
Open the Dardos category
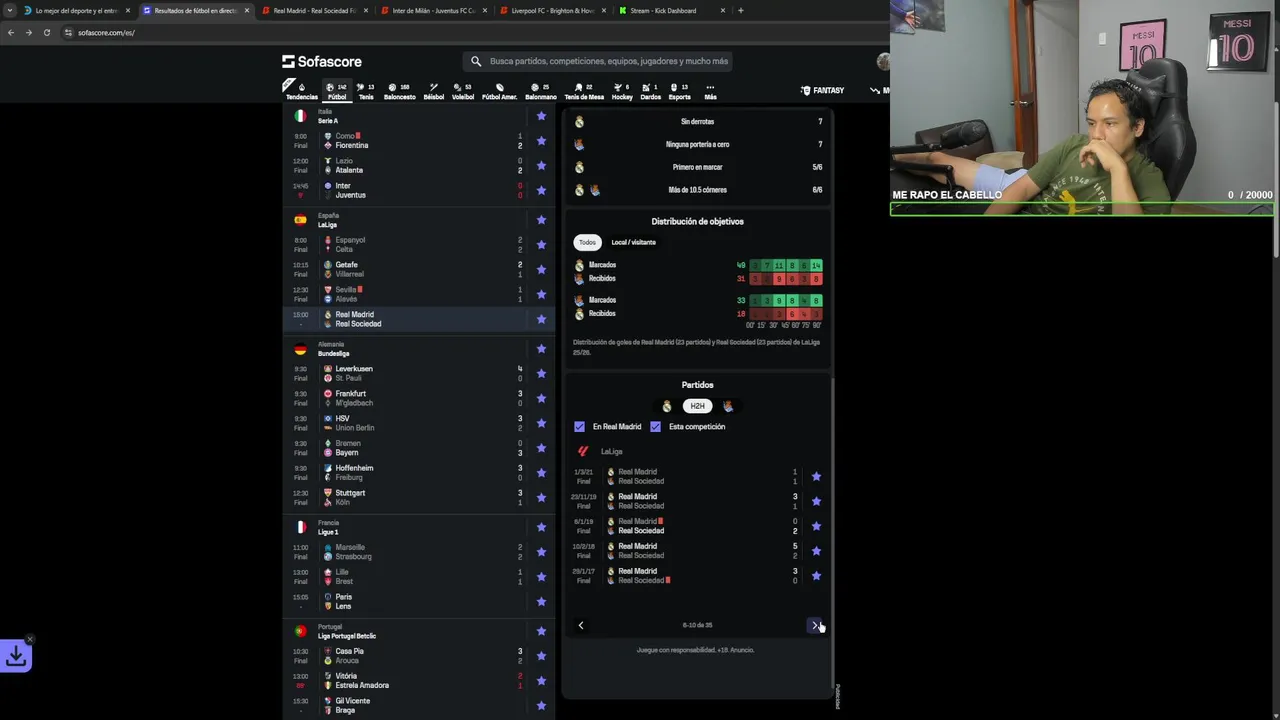(x=650, y=91)
